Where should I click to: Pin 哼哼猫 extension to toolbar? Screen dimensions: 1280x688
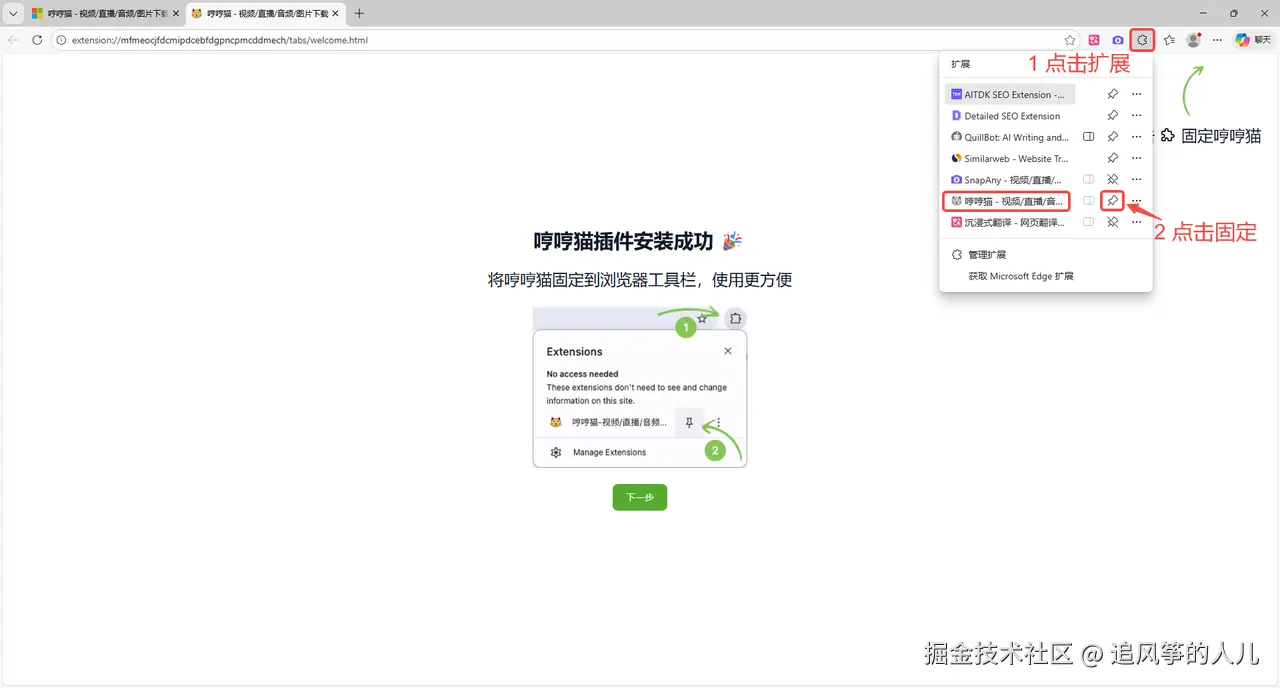[1112, 201]
